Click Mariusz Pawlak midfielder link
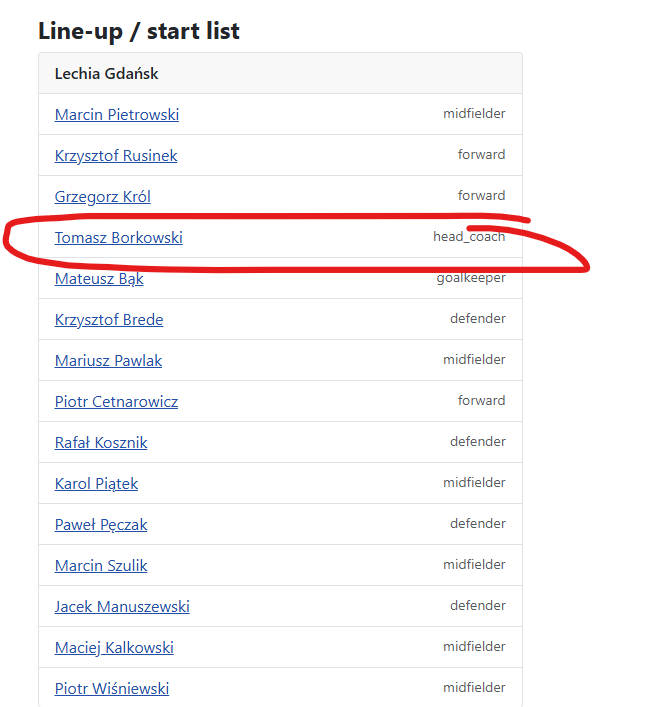Image resolution: width=646 pixels, height=707 pixels. click(108, 361)
